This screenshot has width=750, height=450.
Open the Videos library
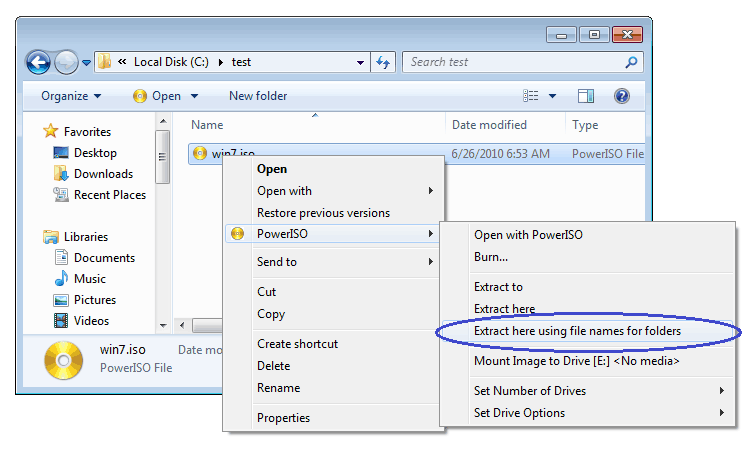click(91, 321)
